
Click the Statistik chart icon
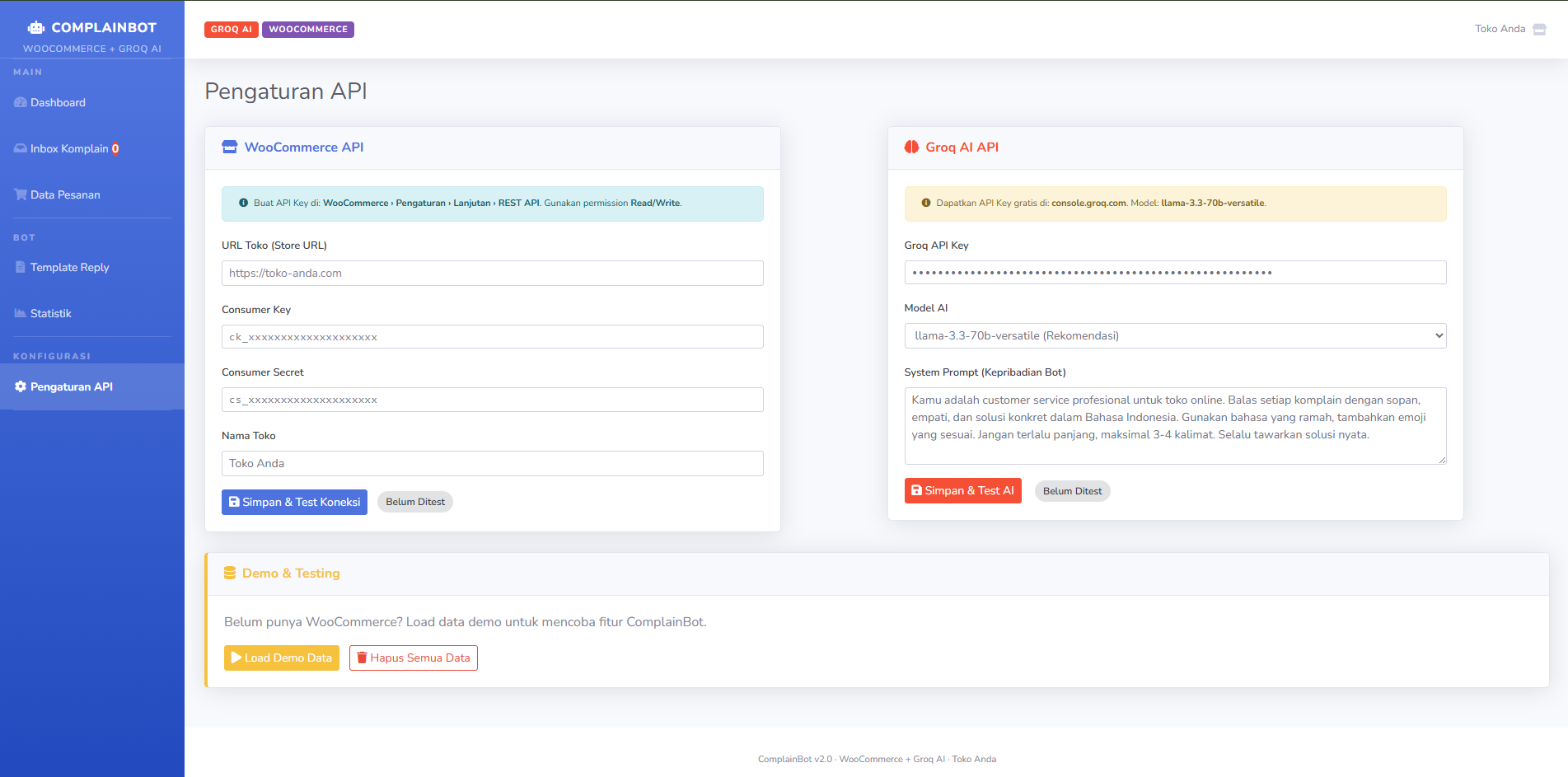pyautogui.click(x=21, y=313)
